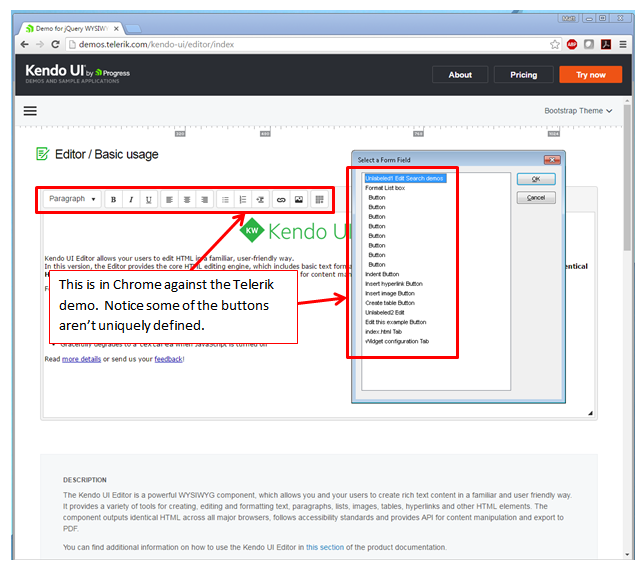
Task: Select 'Insert image Button' list entry
Action: coord(390,294)
